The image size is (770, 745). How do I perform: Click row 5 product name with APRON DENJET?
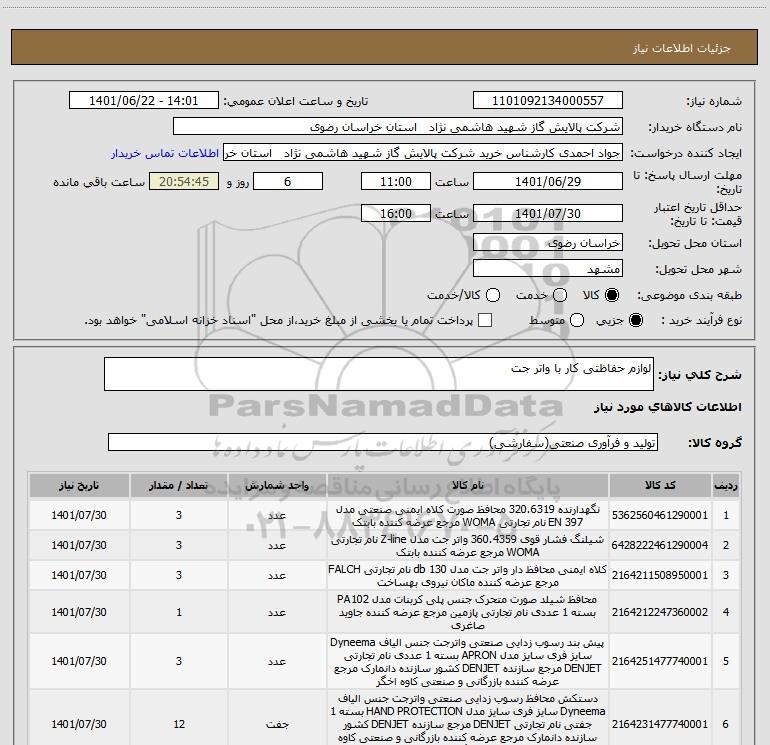pyautogui.click(x=468, y=662)
